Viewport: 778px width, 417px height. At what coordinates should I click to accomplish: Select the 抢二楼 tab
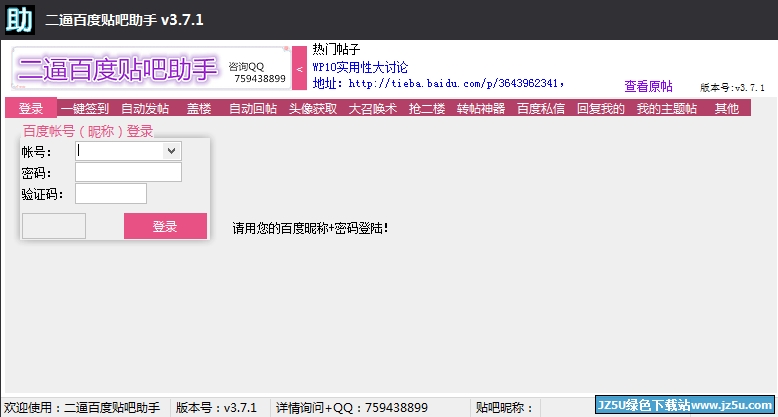click(x=427, y=108)
